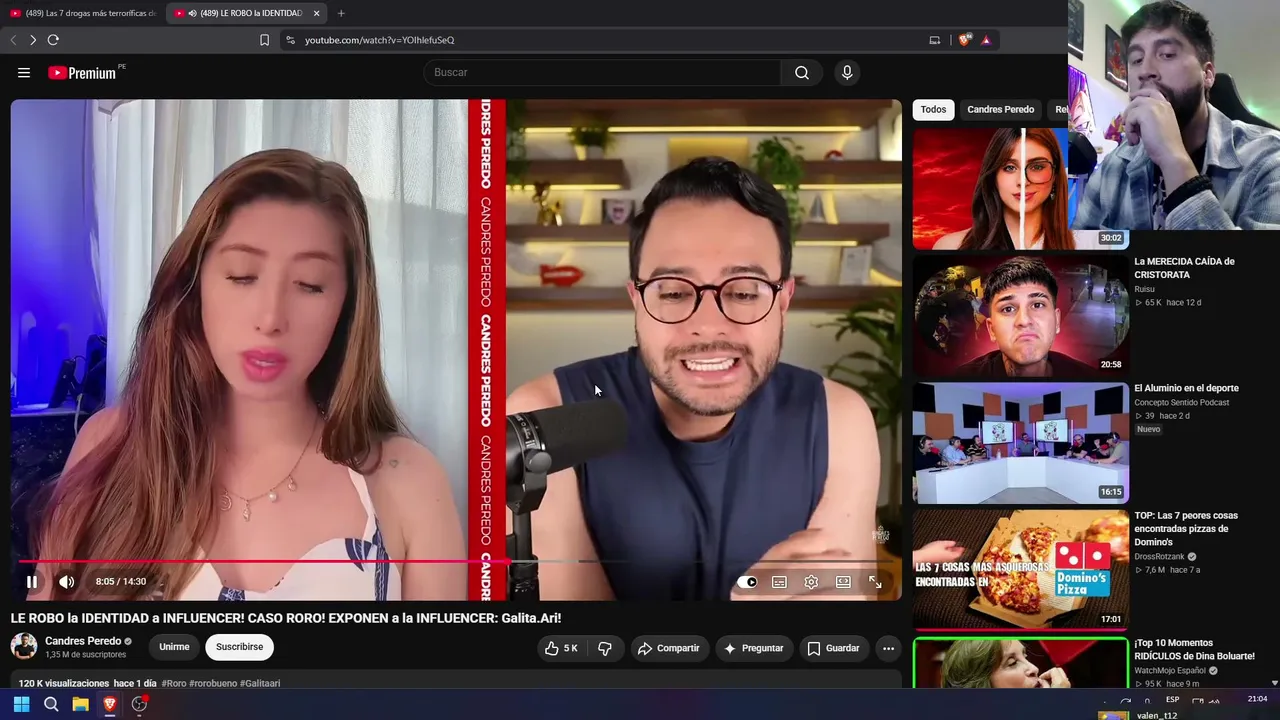
Task: Open Windows taskbar search
Action: coord(51,704)
